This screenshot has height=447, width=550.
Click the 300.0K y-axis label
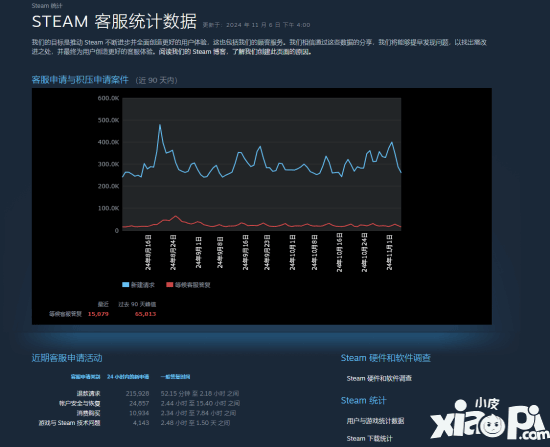pos(108,164)
